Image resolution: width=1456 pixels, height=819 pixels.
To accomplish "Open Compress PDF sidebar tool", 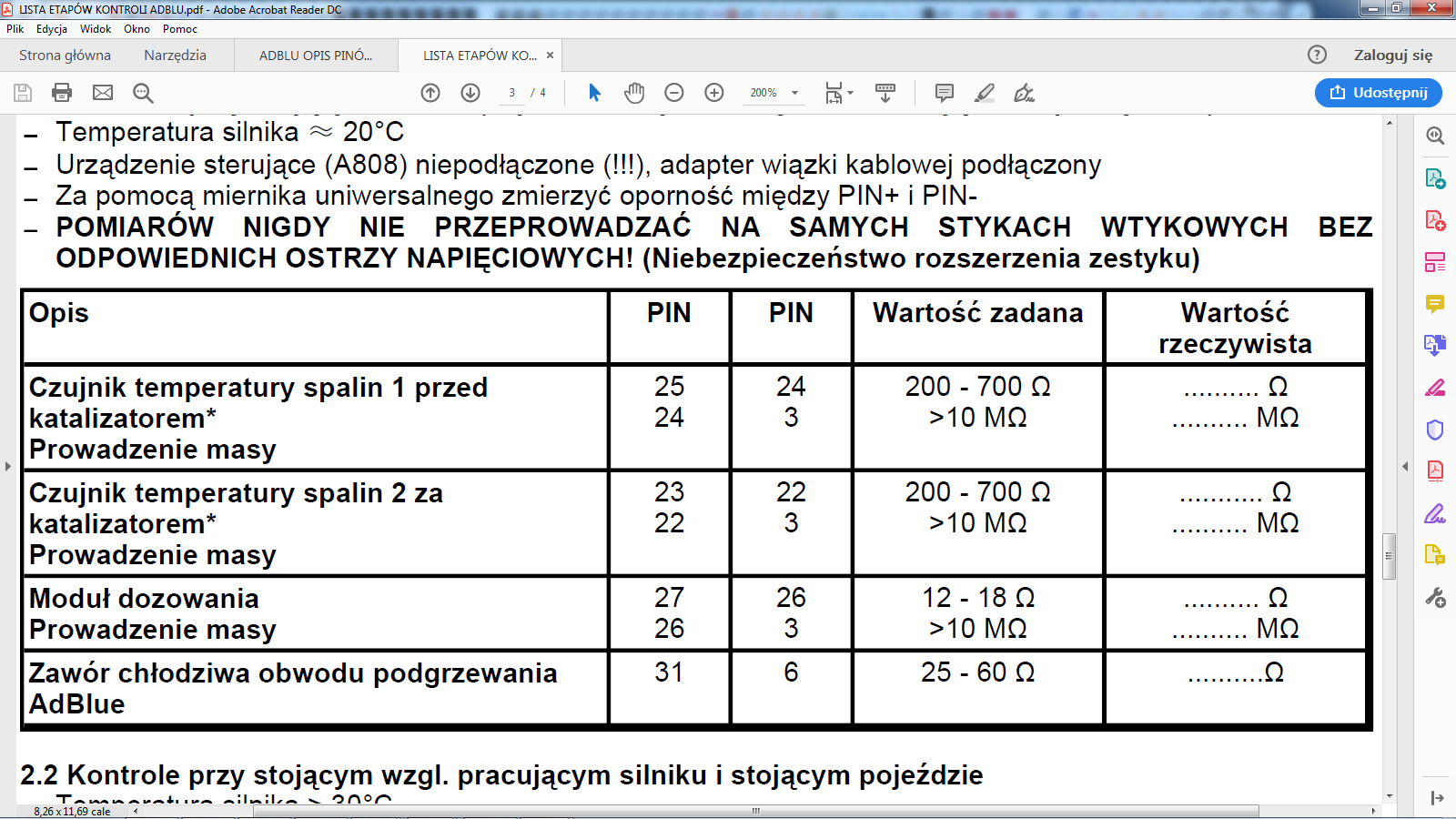I will (1435, 470).
